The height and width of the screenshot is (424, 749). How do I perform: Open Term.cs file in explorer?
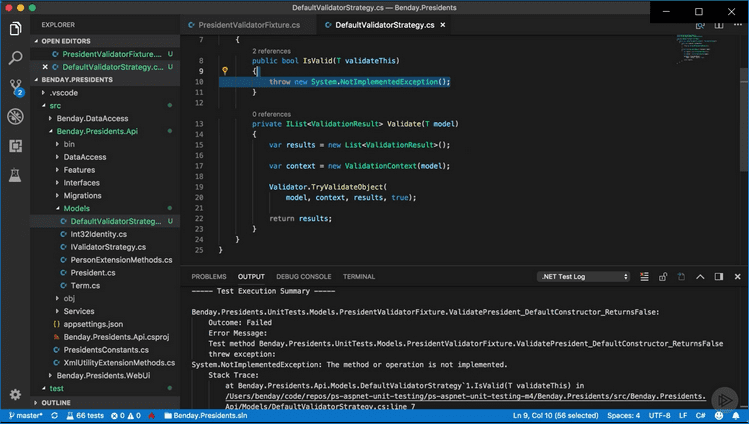(x=105, y=286)
